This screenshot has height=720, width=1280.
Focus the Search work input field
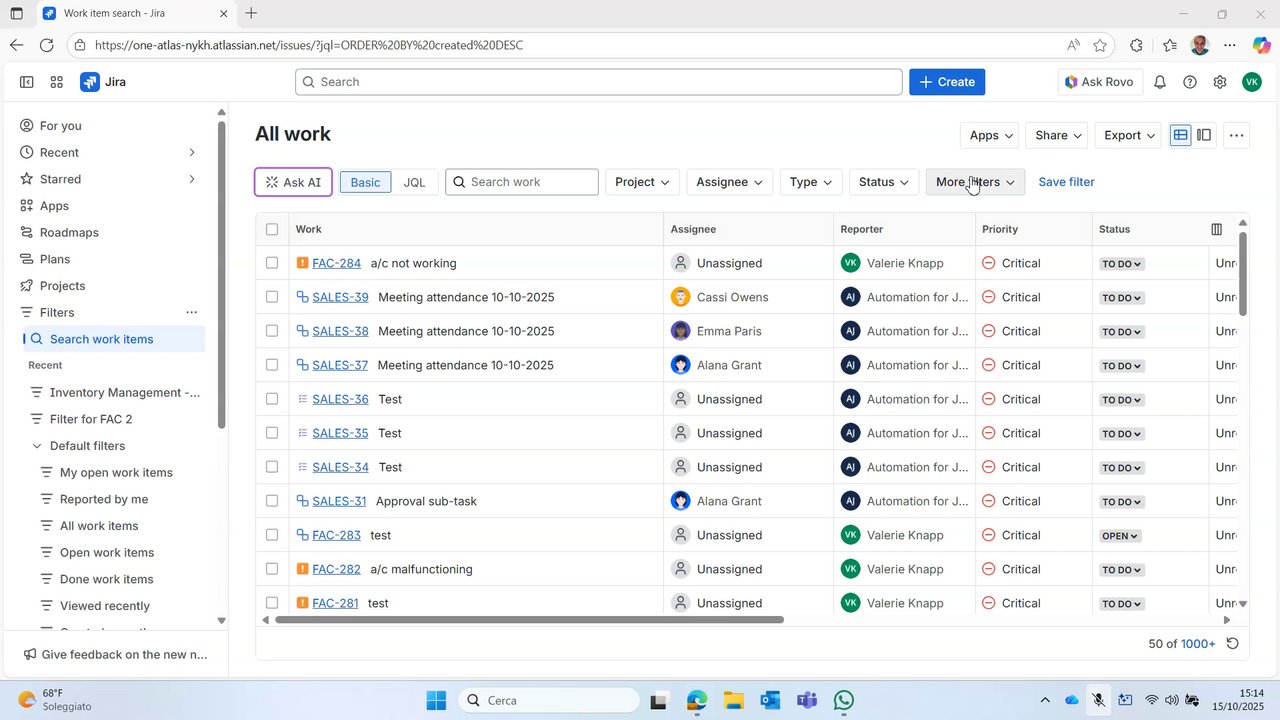click(x=522, y=182)
